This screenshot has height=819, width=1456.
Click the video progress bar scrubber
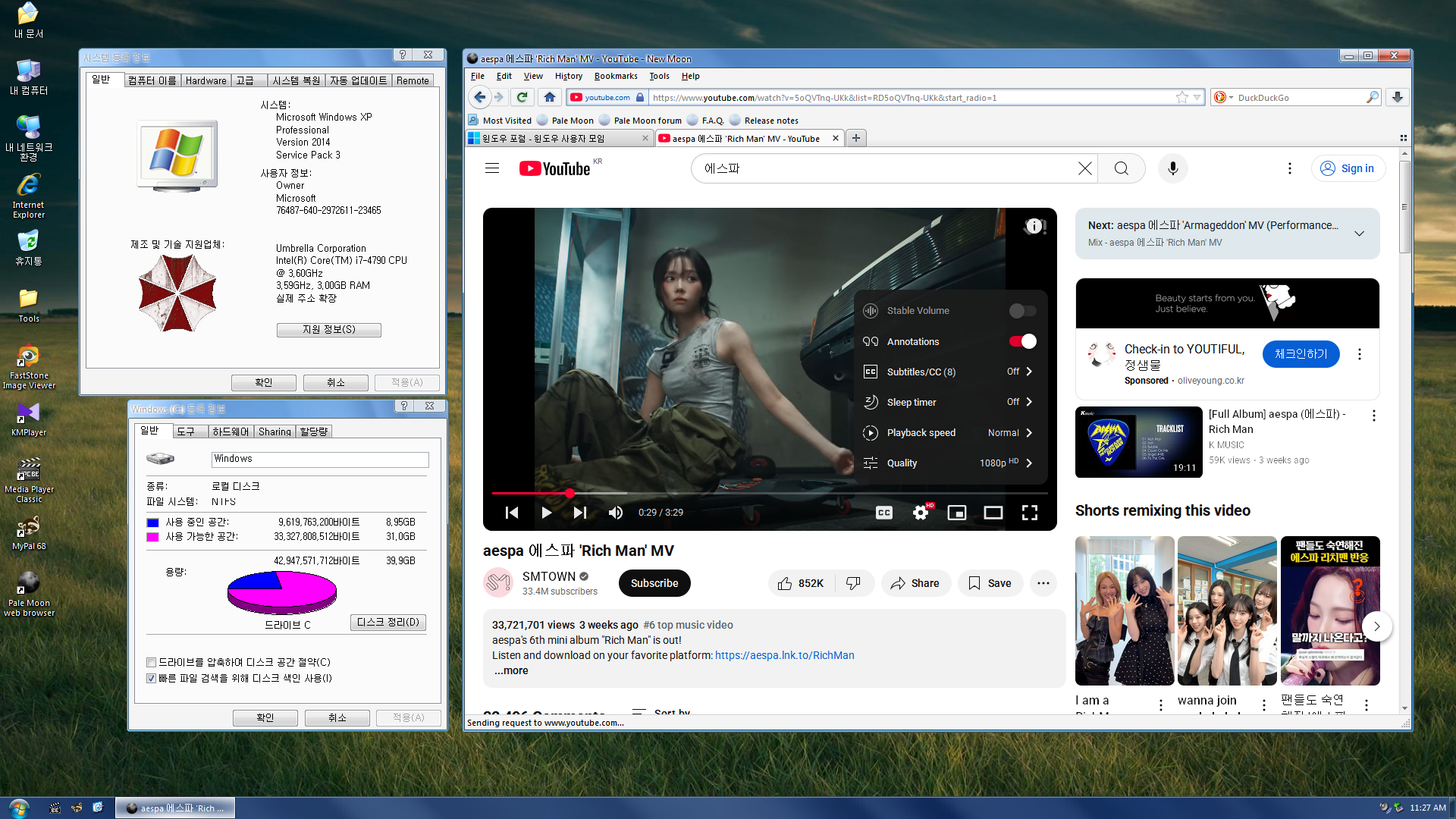pyautogui.click(x=570, y=493)
